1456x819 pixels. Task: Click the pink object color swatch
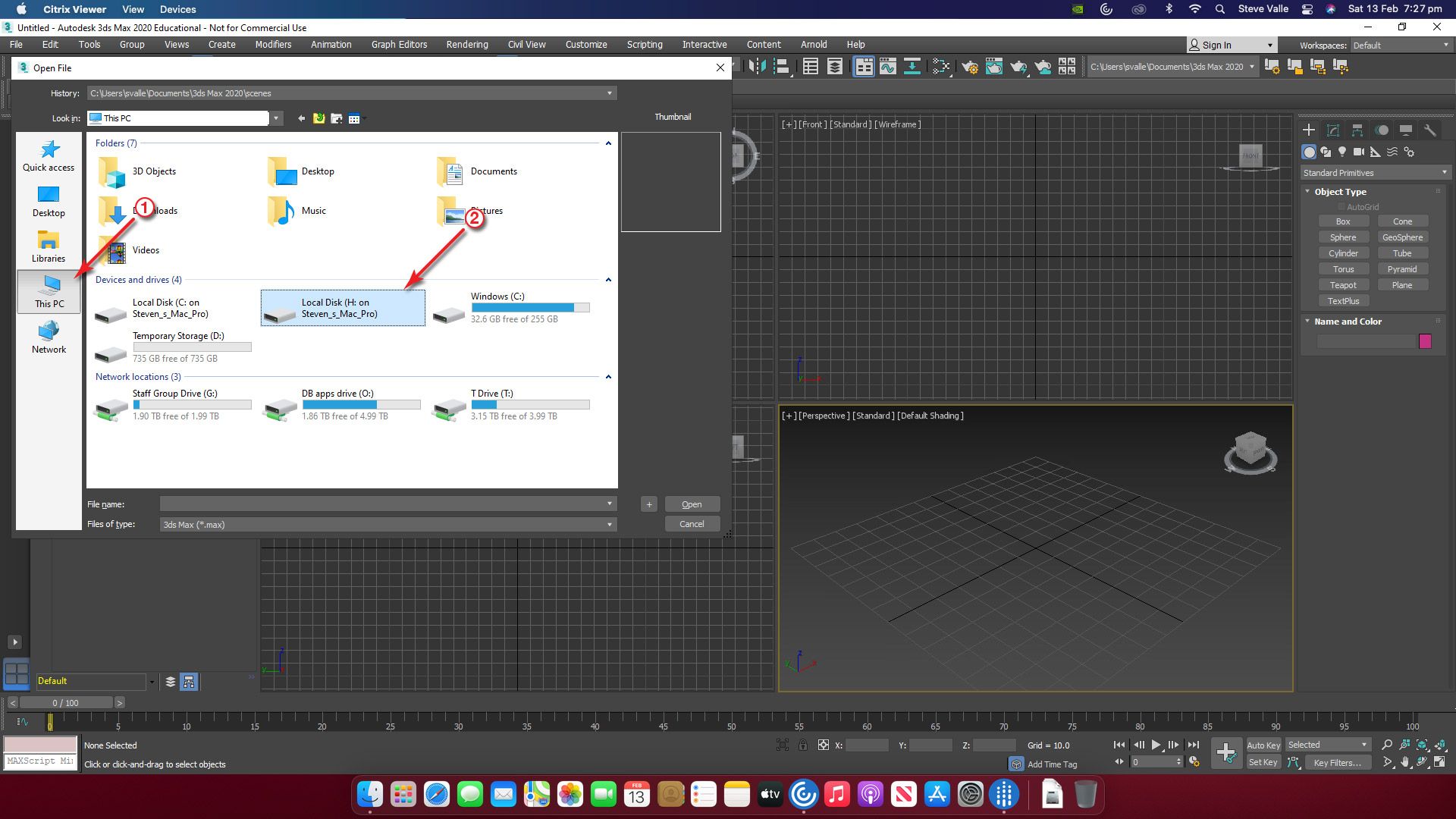pos(1425,341)
